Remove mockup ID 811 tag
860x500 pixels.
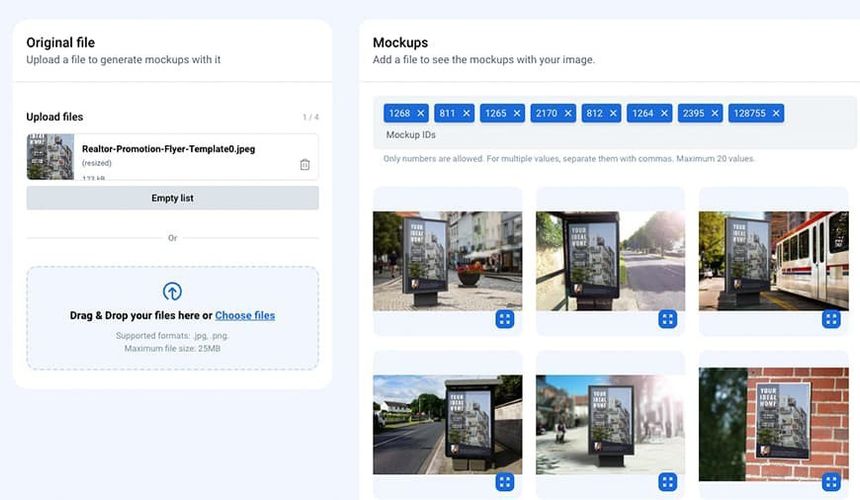pos(466,113)
